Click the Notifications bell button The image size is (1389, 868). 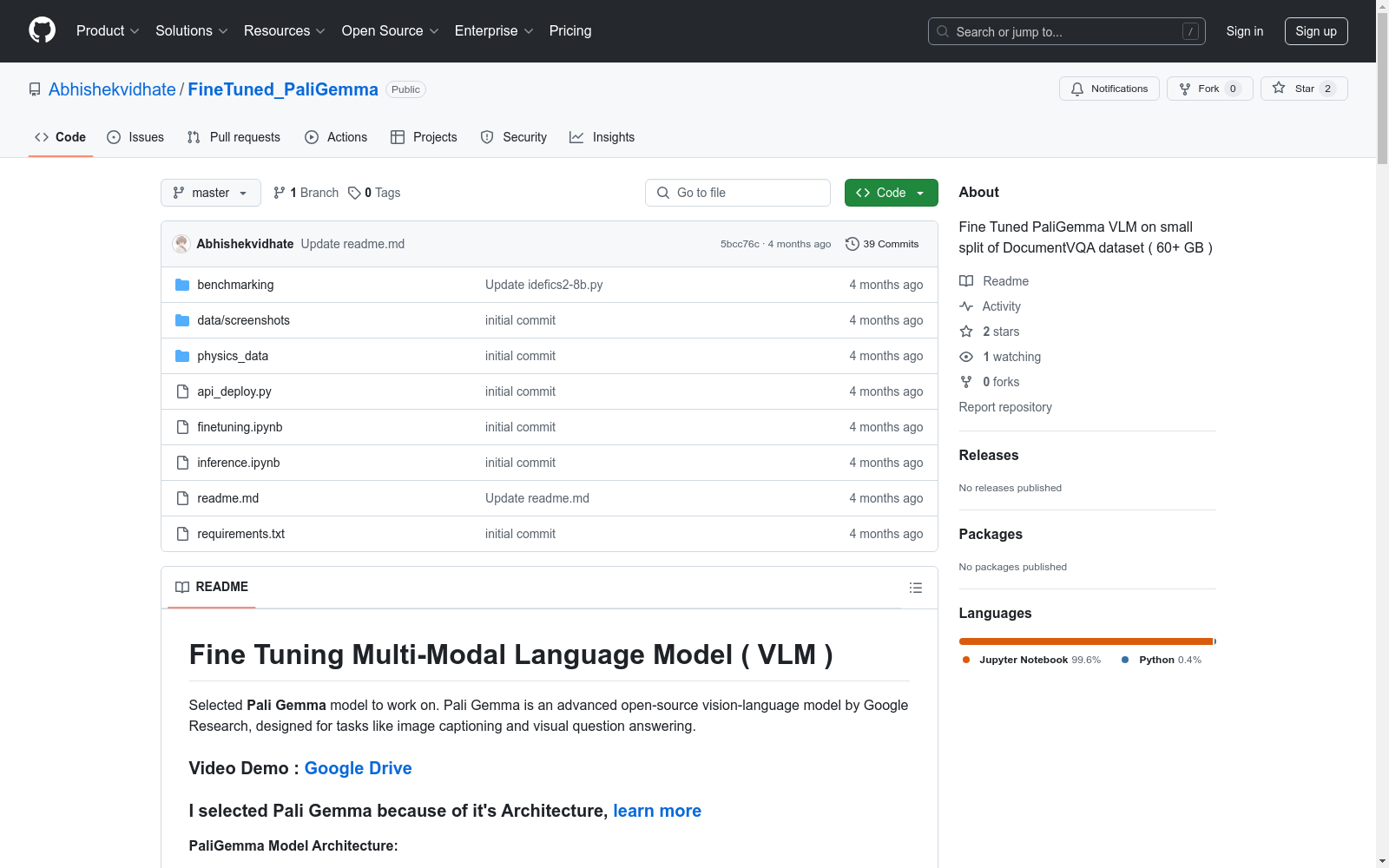(1109, 89)
